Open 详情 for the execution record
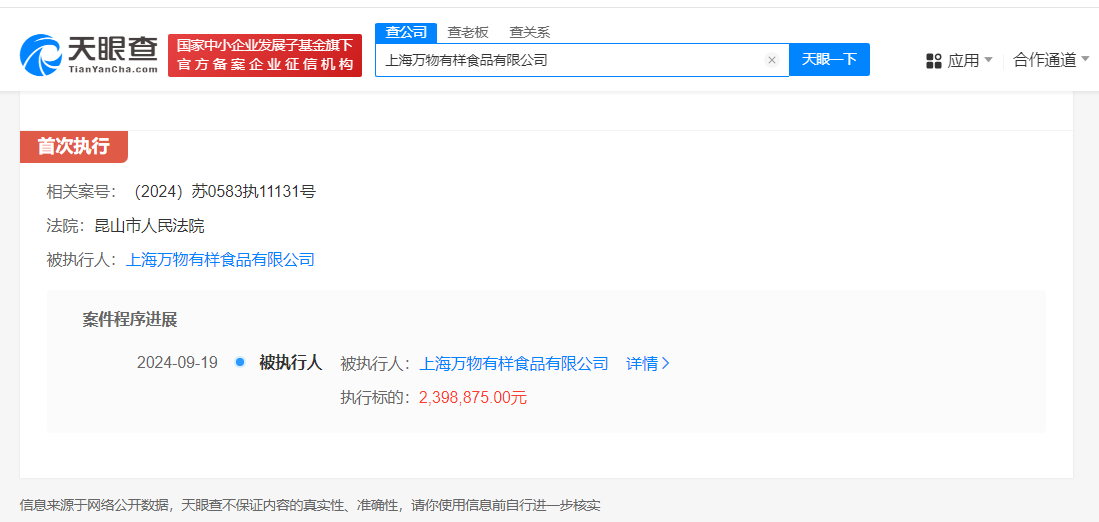The height and width of the screenshot is (522, 1099). (648, 364)
